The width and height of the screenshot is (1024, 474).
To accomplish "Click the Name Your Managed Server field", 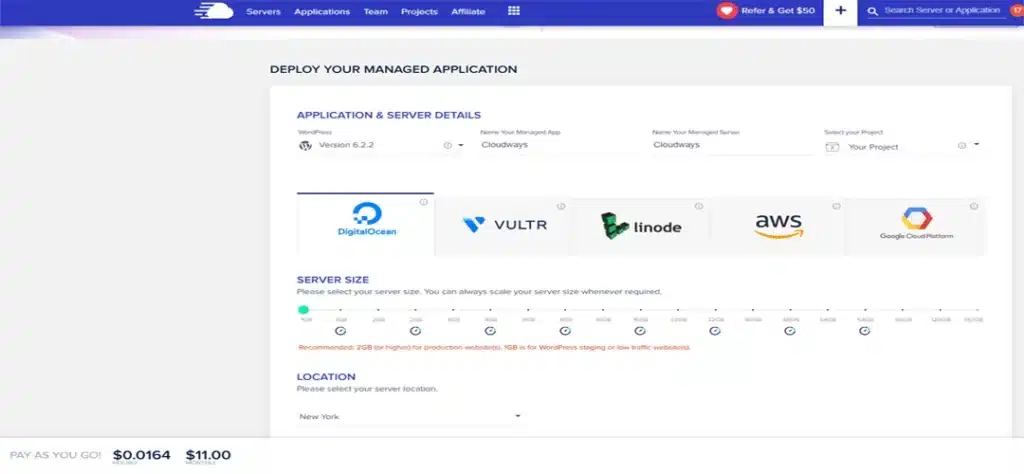I will (731, 145).
